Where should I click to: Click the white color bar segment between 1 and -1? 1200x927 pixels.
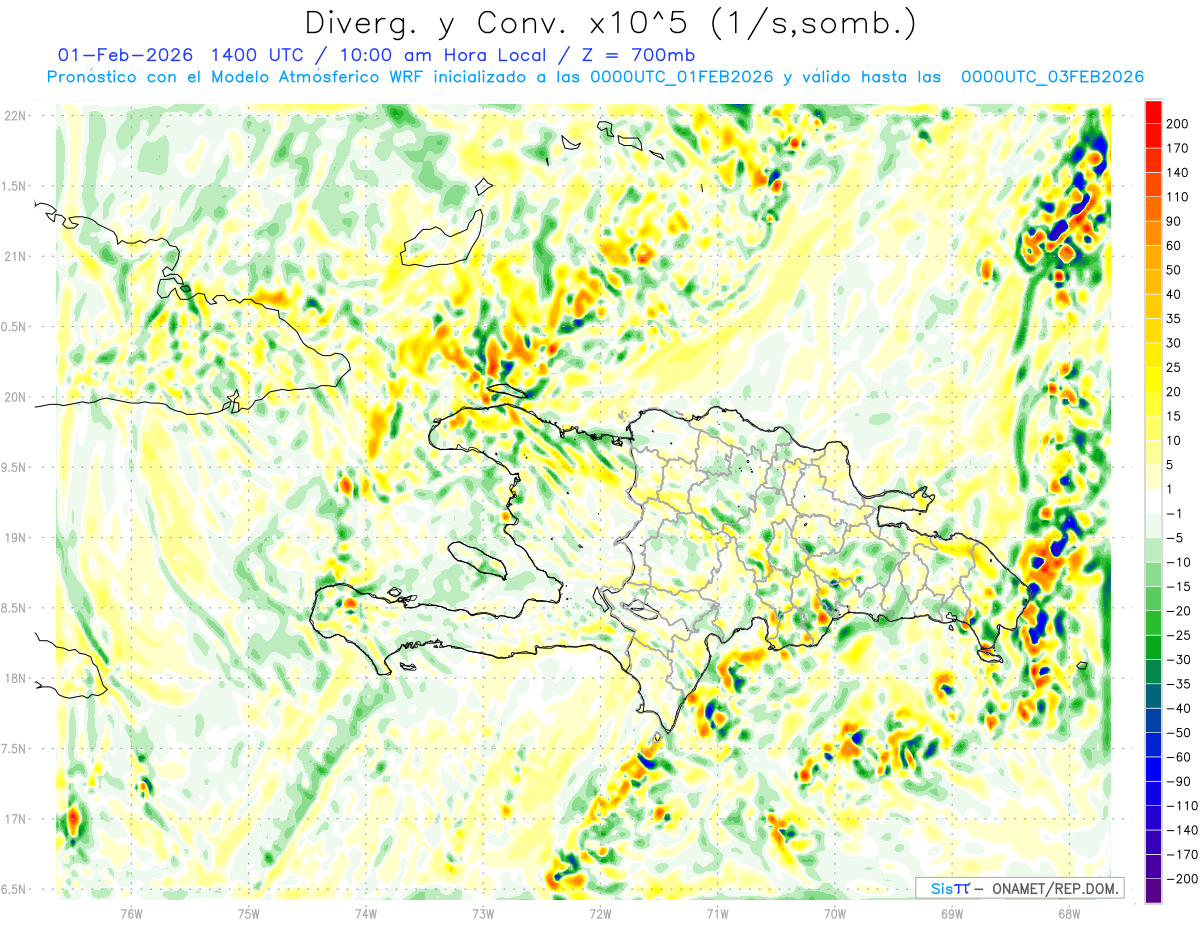1153,501
